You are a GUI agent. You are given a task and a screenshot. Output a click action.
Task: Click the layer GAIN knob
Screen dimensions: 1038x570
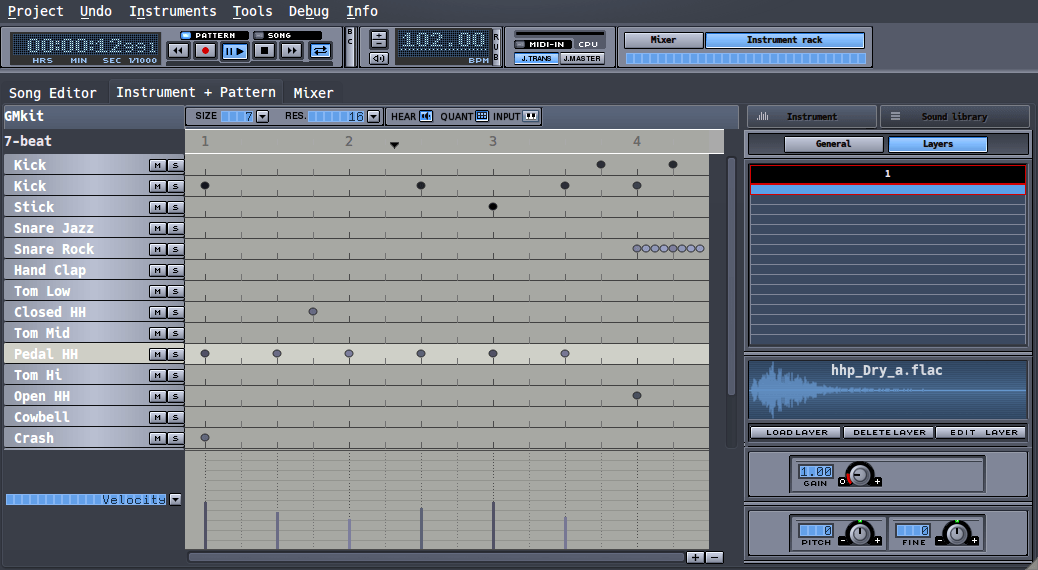pos(859,475)
